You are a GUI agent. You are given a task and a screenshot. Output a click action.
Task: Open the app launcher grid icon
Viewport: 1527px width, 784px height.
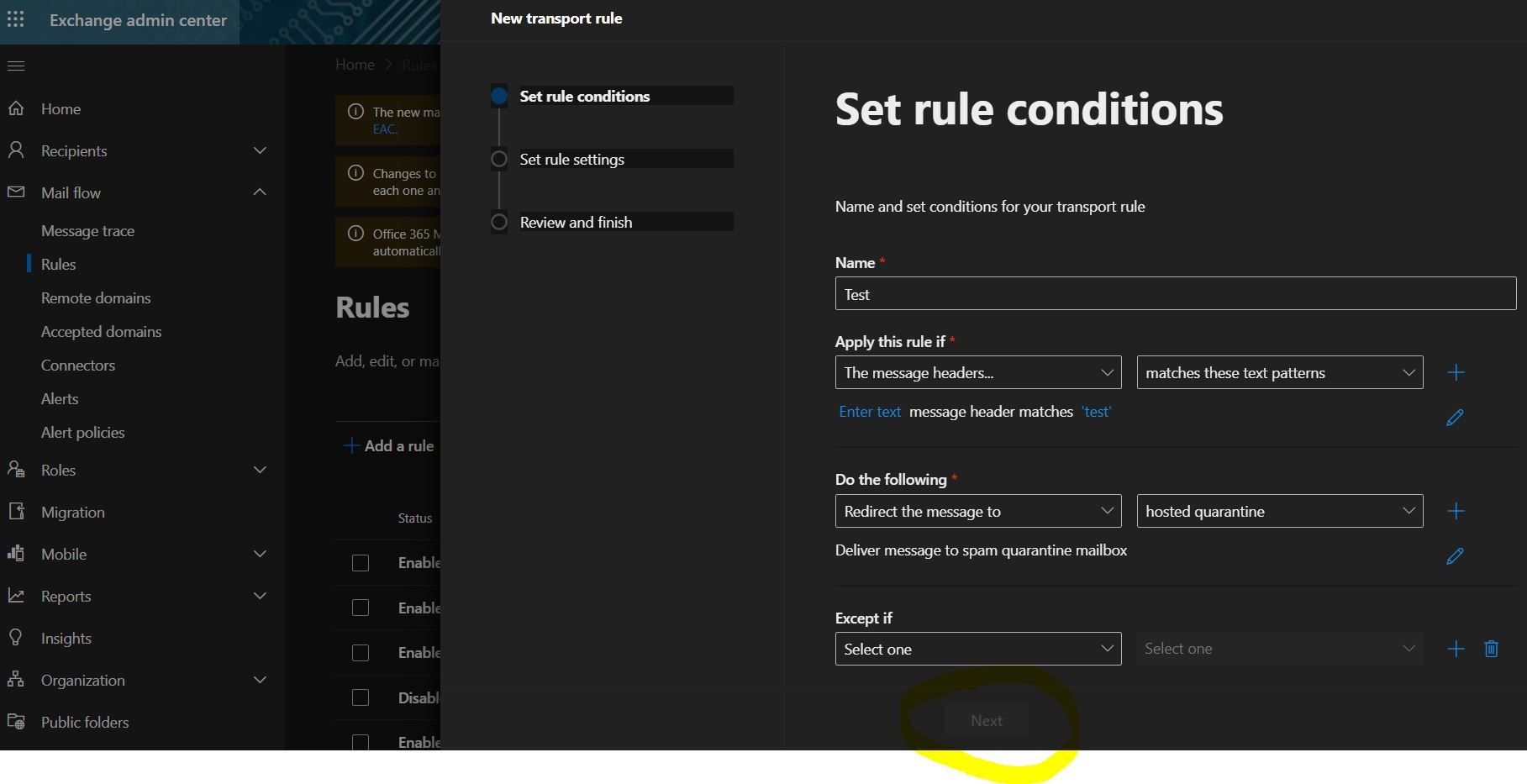pos(16,19)
